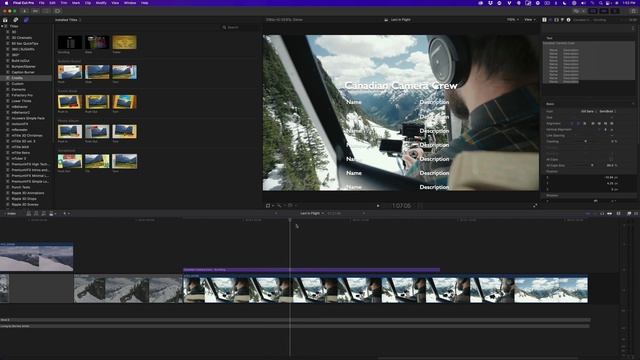This screenshot has width=640, height=360.
Task: Click the connect clip edit button
Action: click(x=29, y=213)
